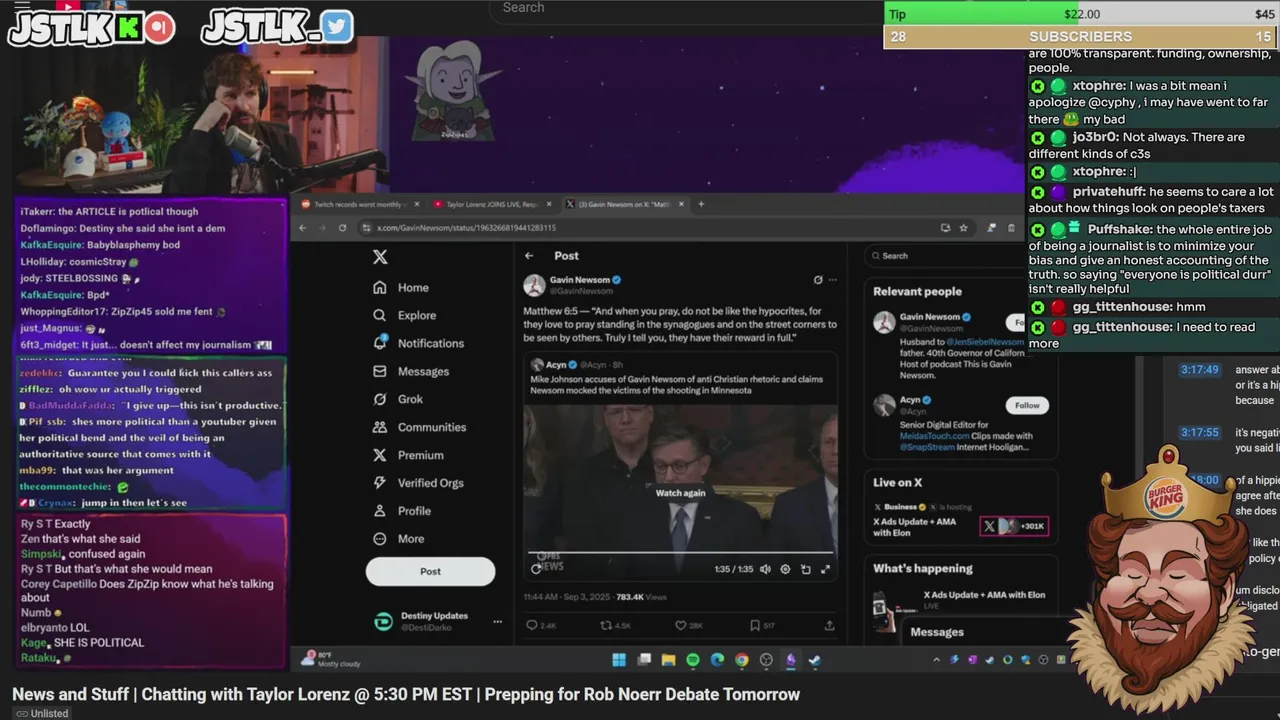The width and height of the screenshot is (1280, 720).
Task: Click the share icon under the post
Action: coord(829,625)
